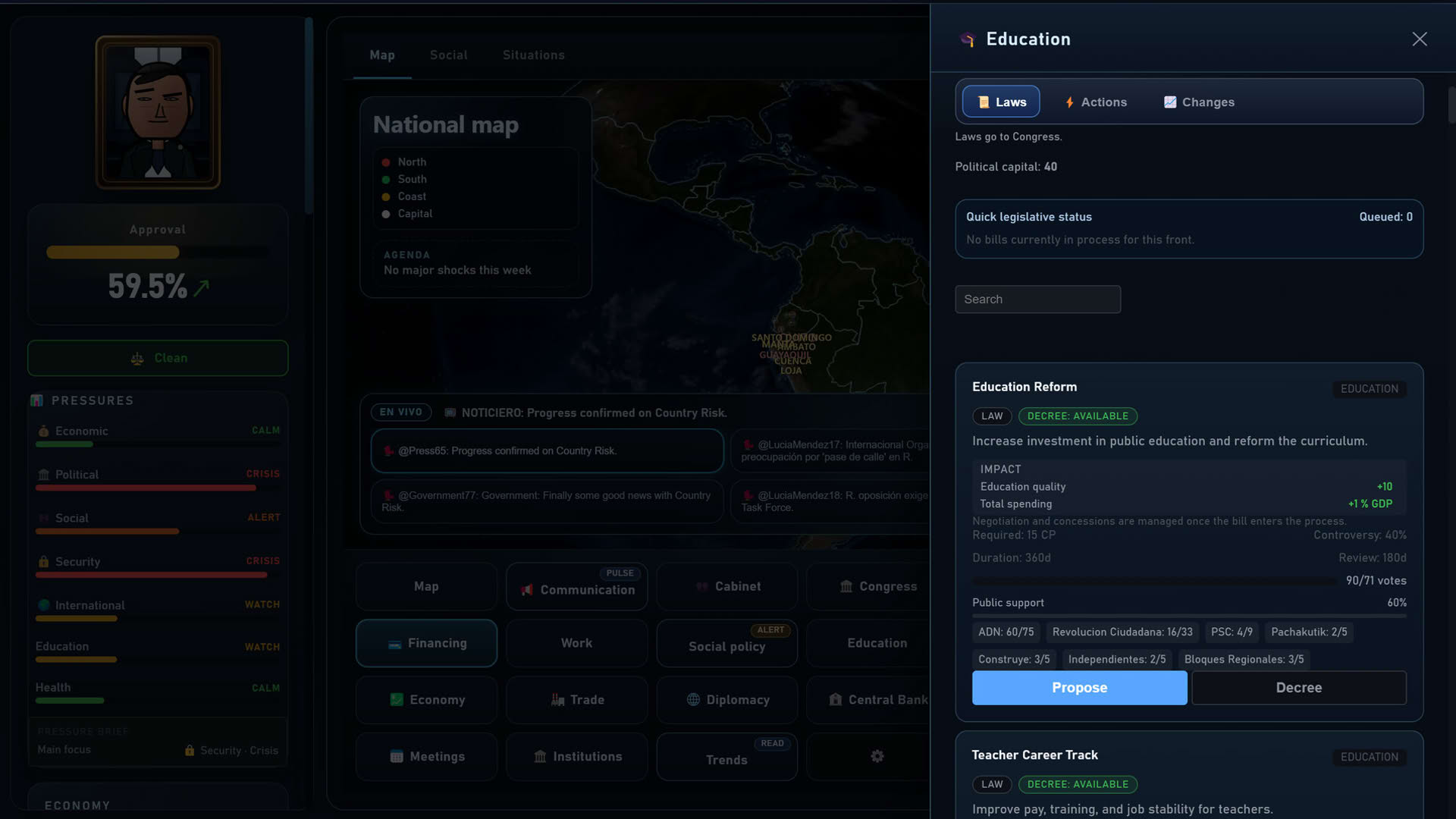1456x819 pixels.
Task: Select the Political pressure row
Action: pyautogui.click(x=158, y=479)
